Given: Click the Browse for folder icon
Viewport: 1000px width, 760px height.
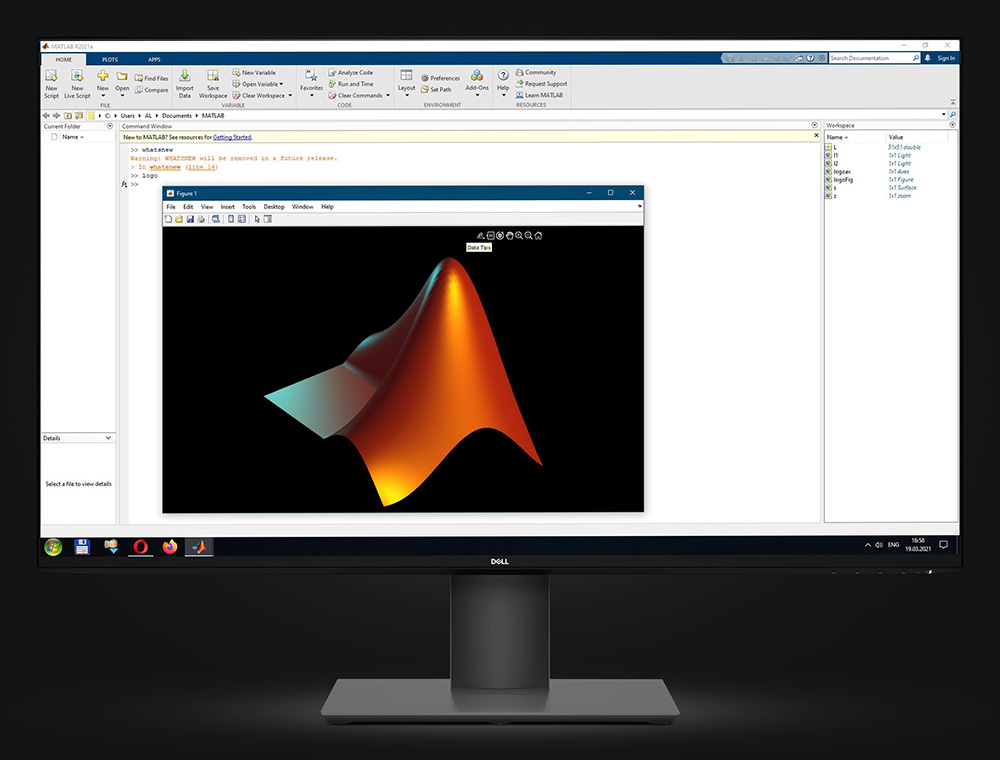Looking at the screenshot, I should pyautogui.click(x=78, y=115).
